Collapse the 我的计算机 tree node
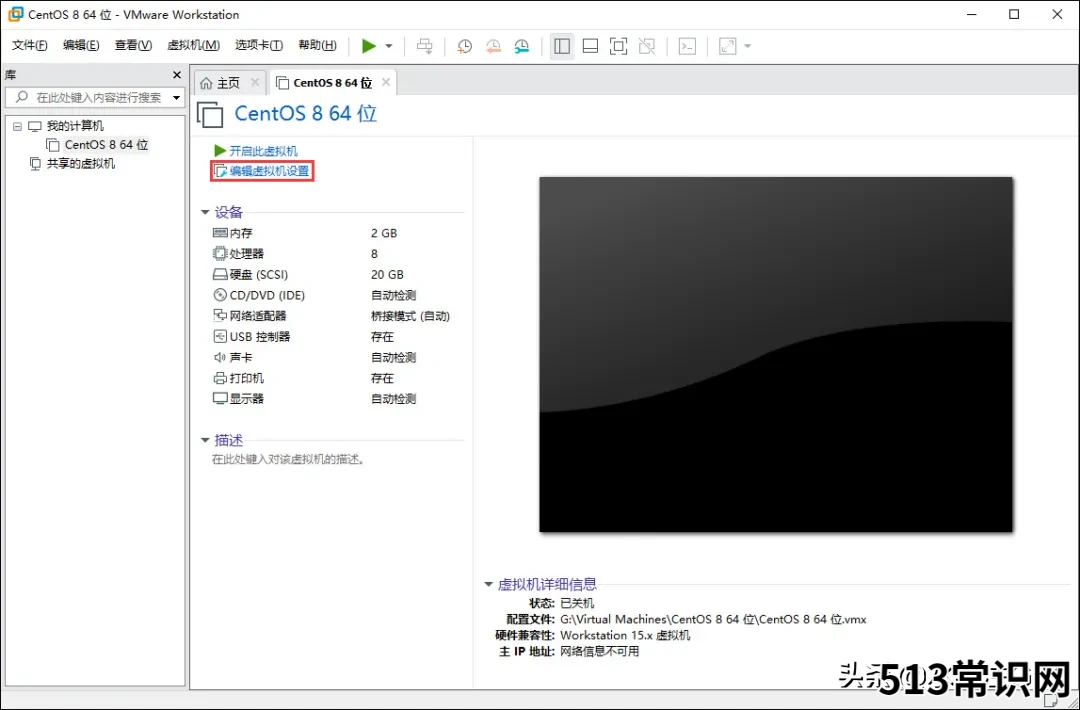The width and height of the screenshot is (1080, 710). pyautogui.click(x=17, y=127)
